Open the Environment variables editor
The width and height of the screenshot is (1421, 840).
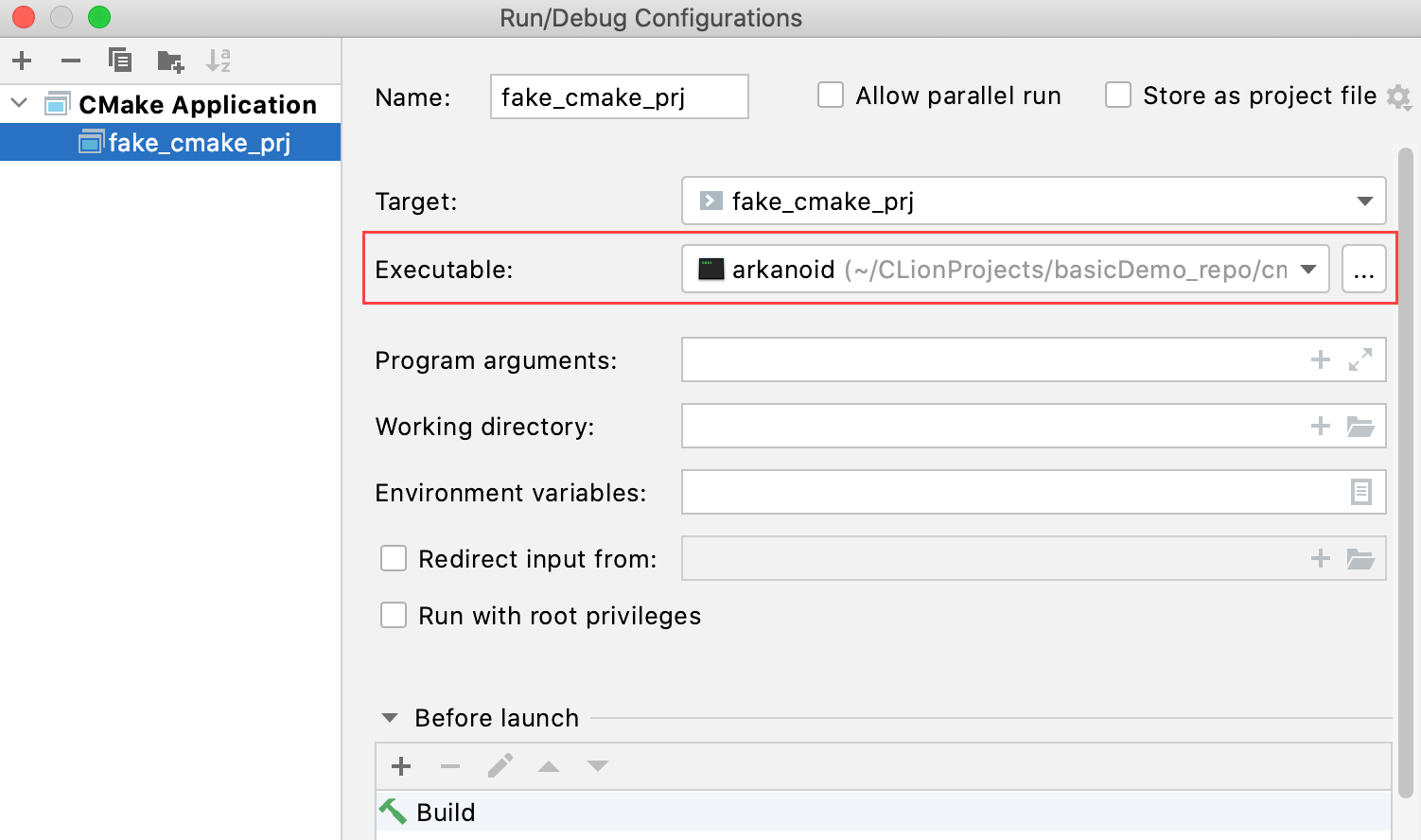[1360, 492]
